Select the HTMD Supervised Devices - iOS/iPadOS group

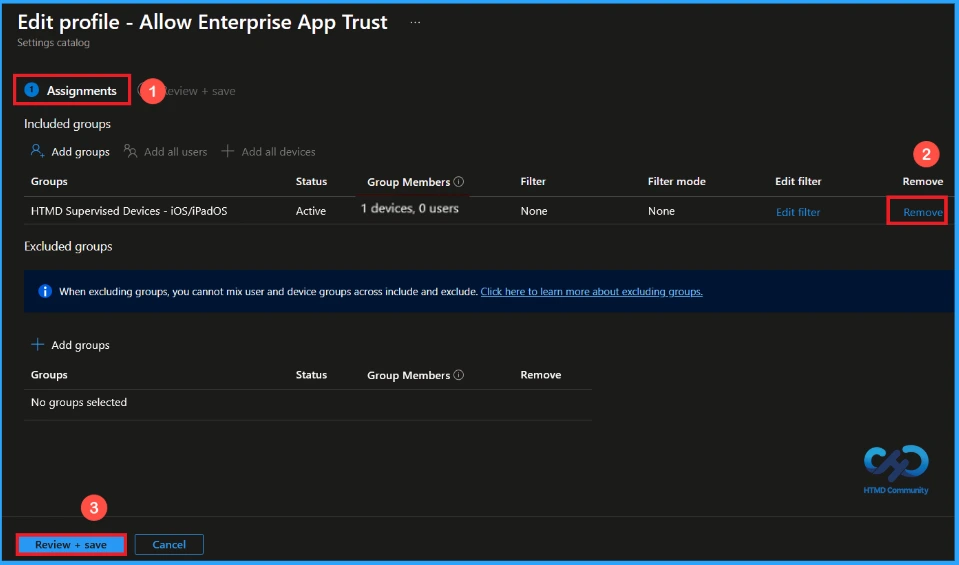(x=129, y=211)
